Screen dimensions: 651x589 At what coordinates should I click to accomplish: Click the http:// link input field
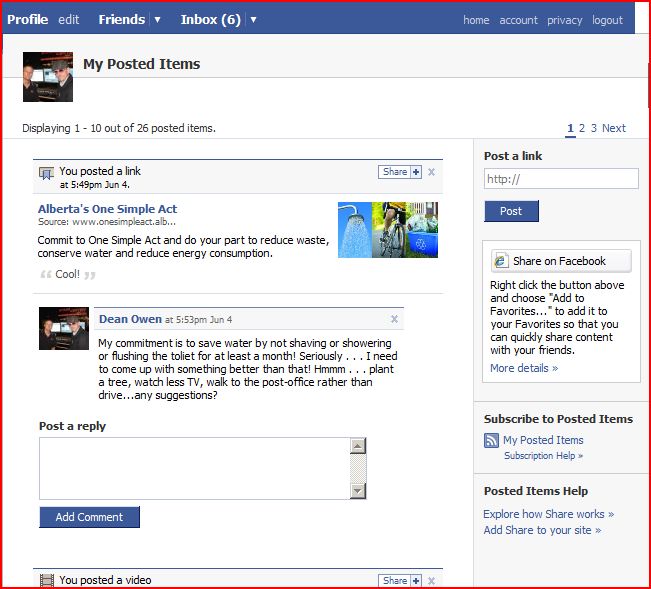point(560,179)
